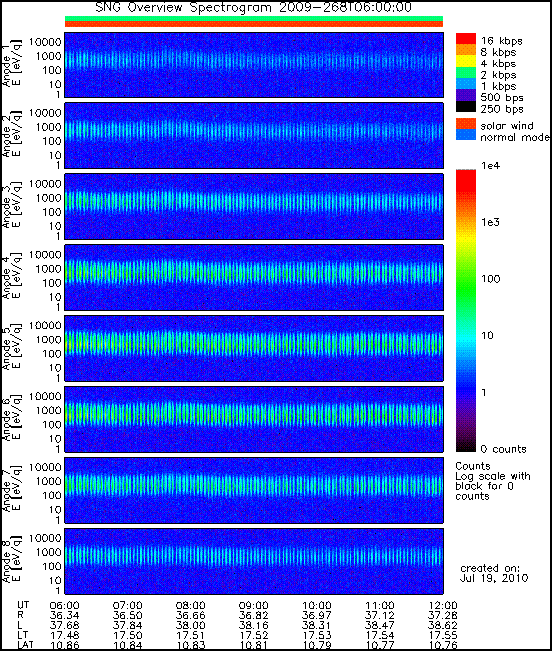Click the Anode 3 spectrogram panel
This screenshot has height=651, width=552.
(x=254, y=207)
